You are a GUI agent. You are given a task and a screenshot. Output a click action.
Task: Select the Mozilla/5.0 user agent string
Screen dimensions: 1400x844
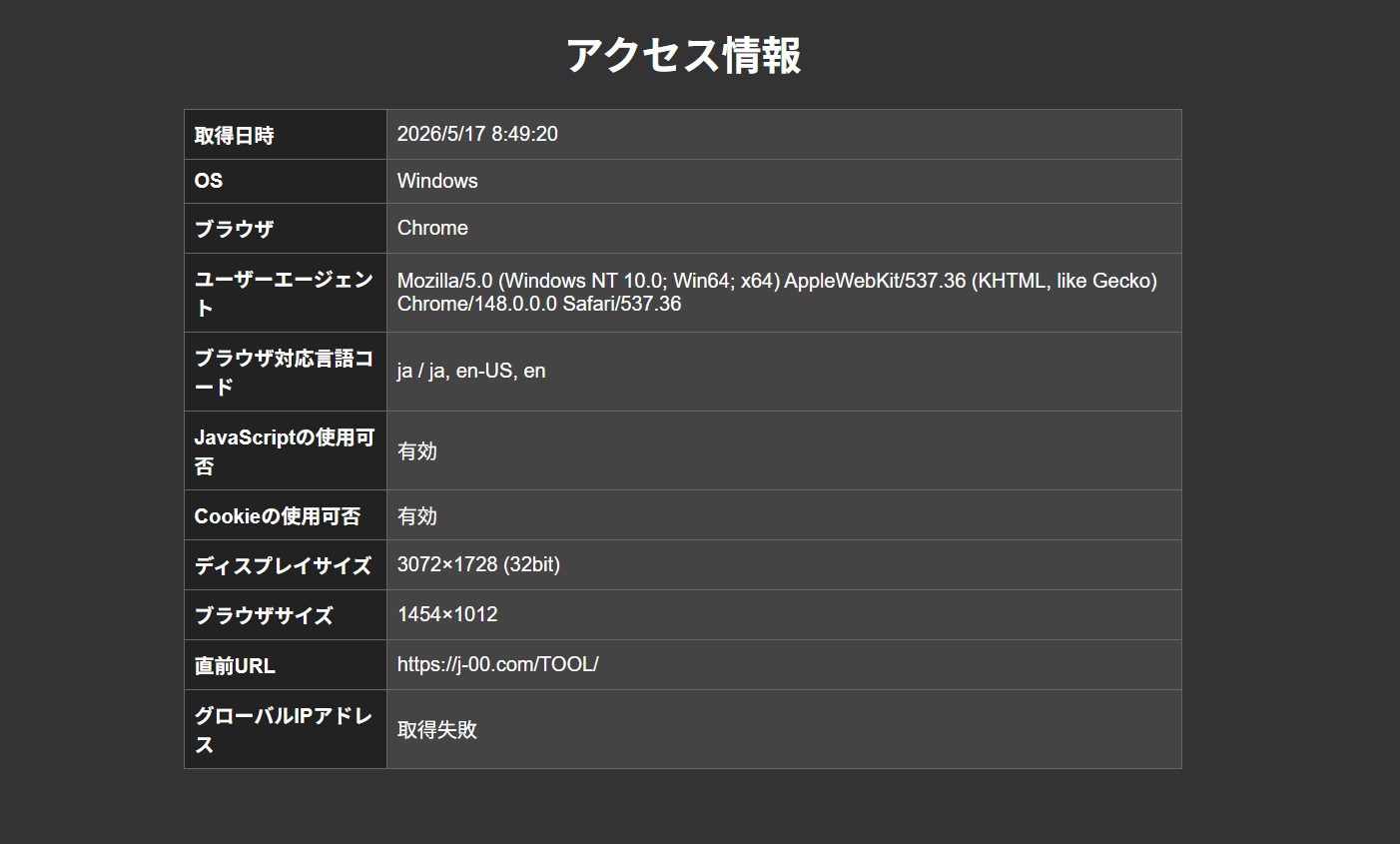tap(777, 292)
